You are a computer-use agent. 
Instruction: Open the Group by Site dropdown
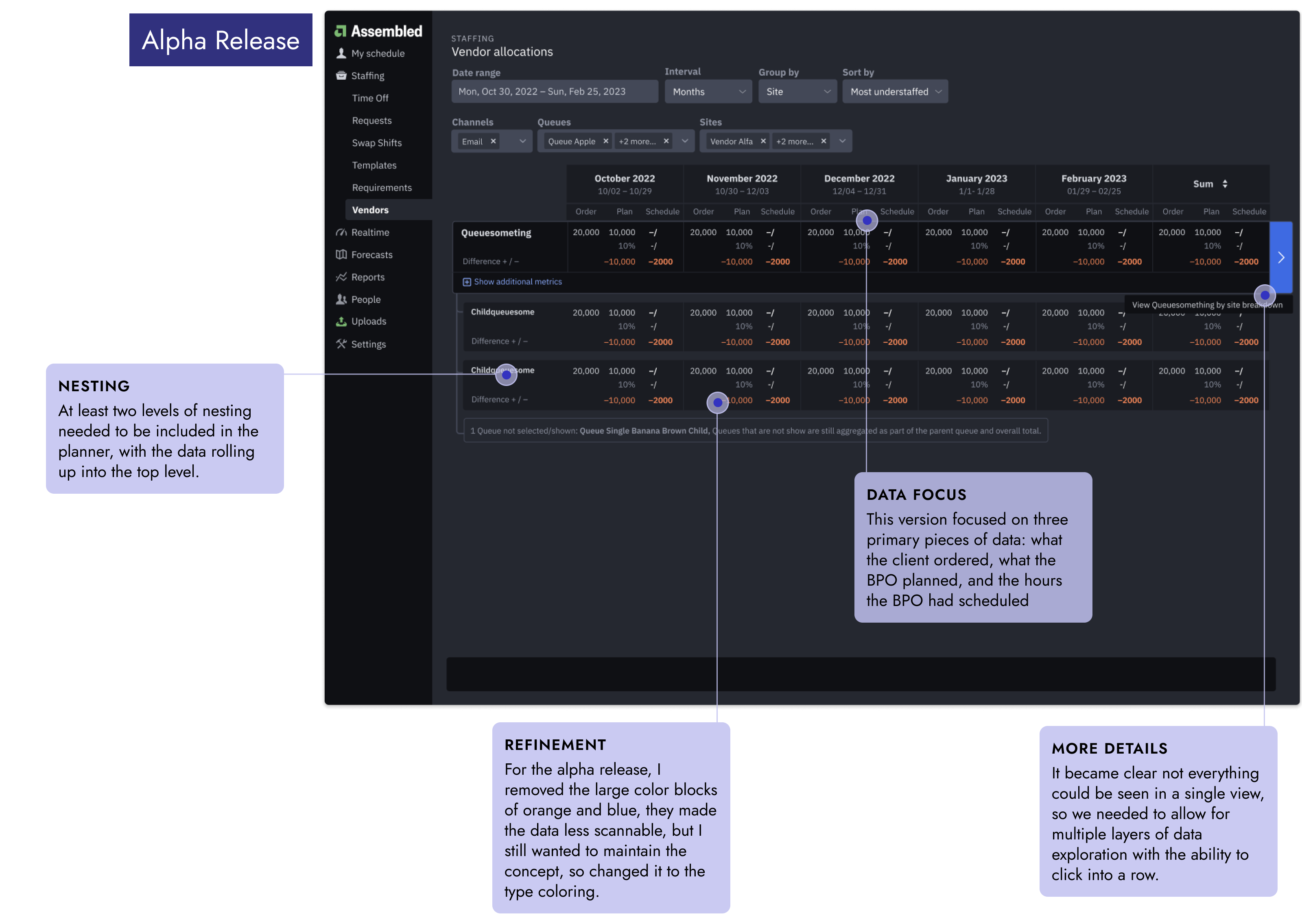797,92
